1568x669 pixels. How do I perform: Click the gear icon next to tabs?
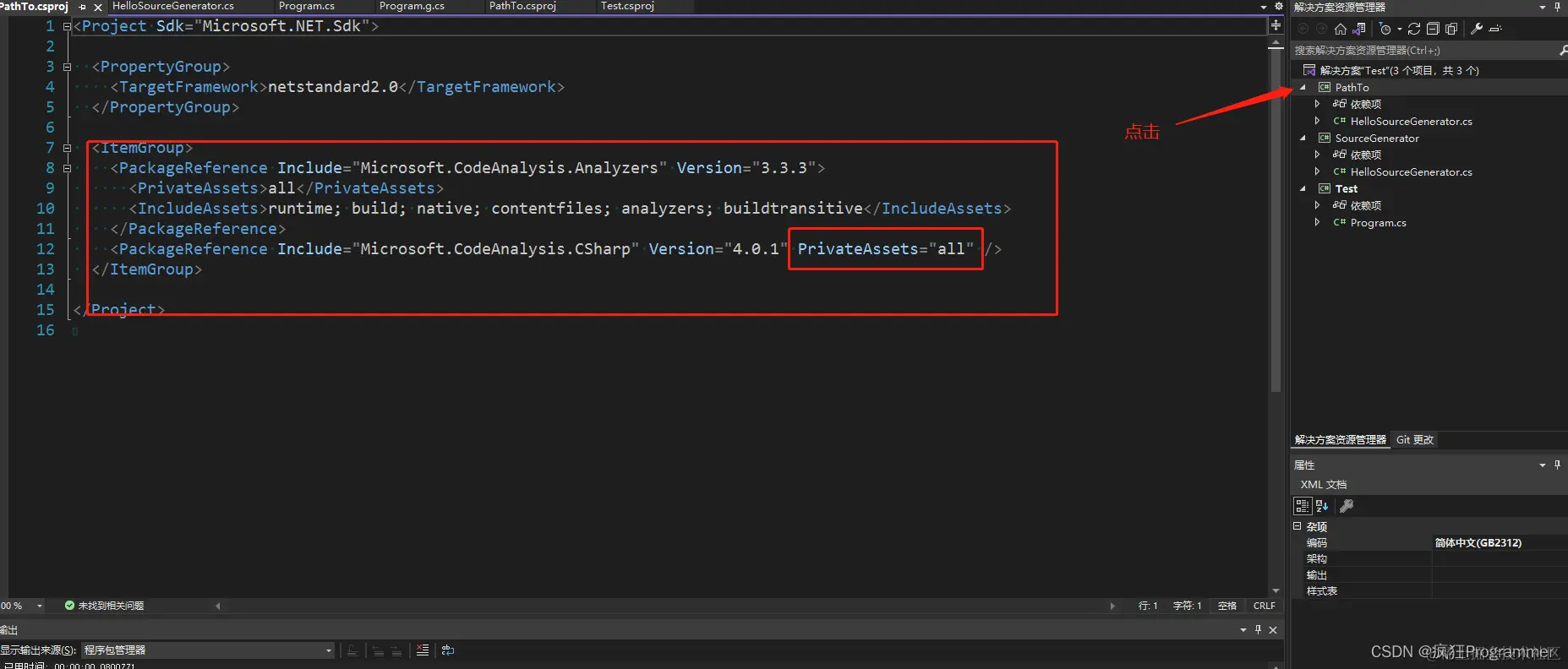[1279, 6]
